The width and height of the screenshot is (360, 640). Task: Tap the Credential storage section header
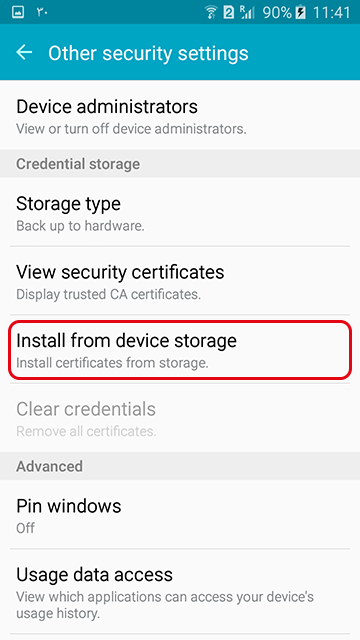tap(180, 164)
